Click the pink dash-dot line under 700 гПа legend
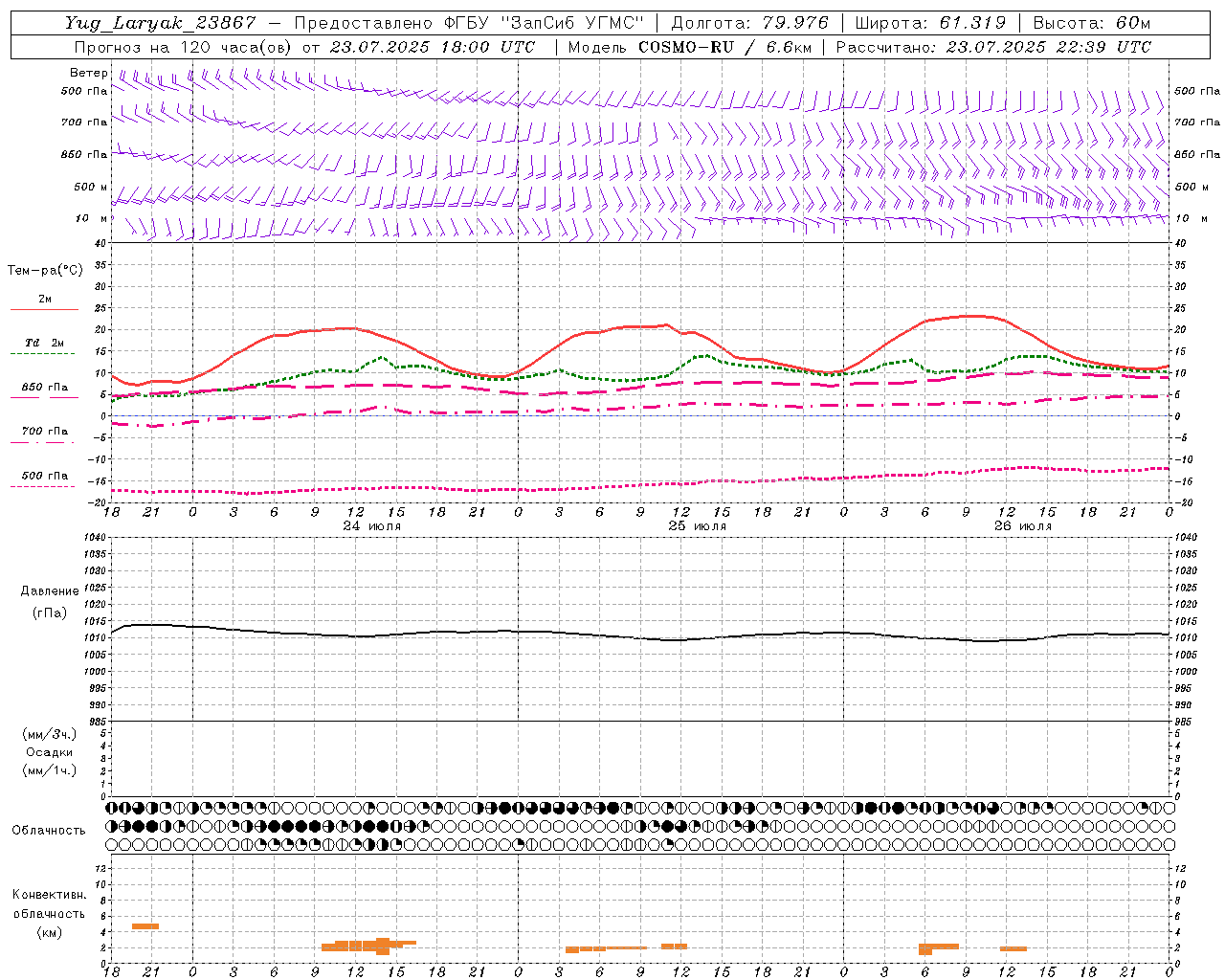This screenshot has width=1225, height=980. 42,442
